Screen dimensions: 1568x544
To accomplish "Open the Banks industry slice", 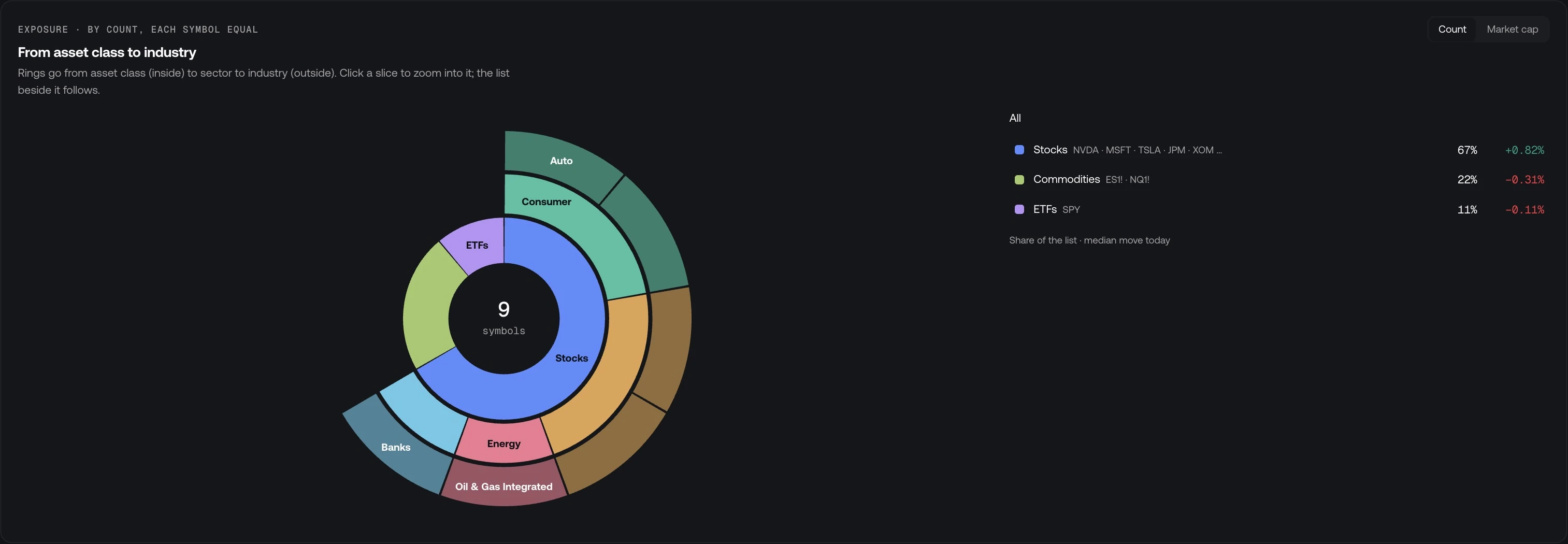I will 396,447.
